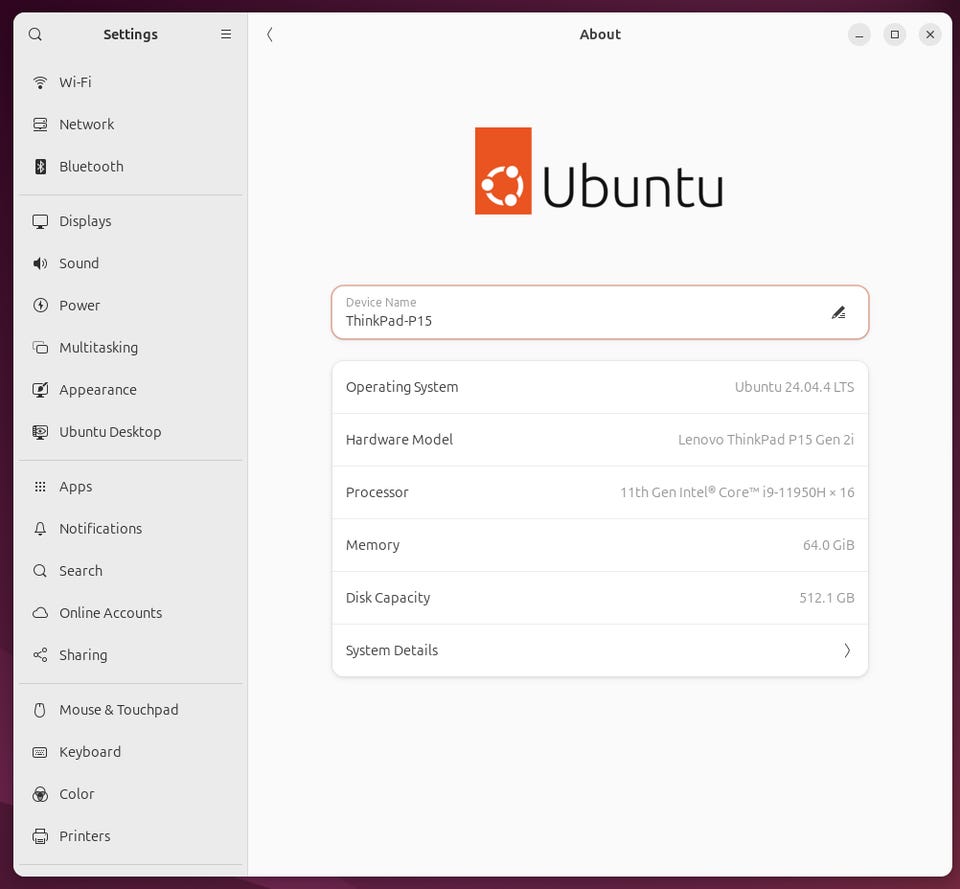
Task: Click the Bluetooth icon in sidebar
Action: (x=40, y=167)
